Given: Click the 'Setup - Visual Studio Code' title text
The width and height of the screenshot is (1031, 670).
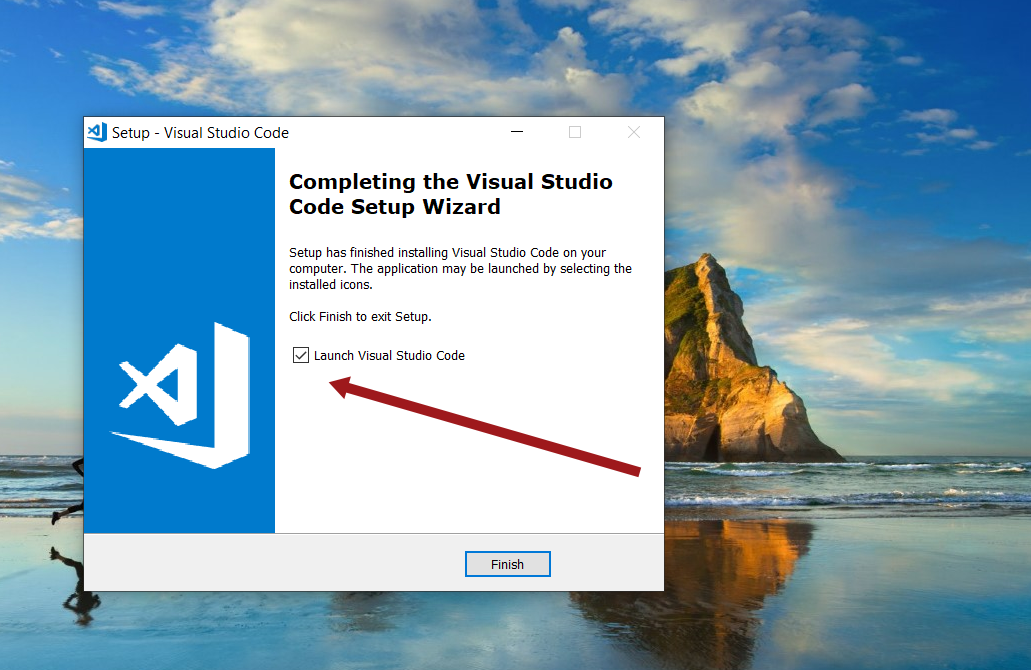Looking at the screenshot, I should point(200,132).
